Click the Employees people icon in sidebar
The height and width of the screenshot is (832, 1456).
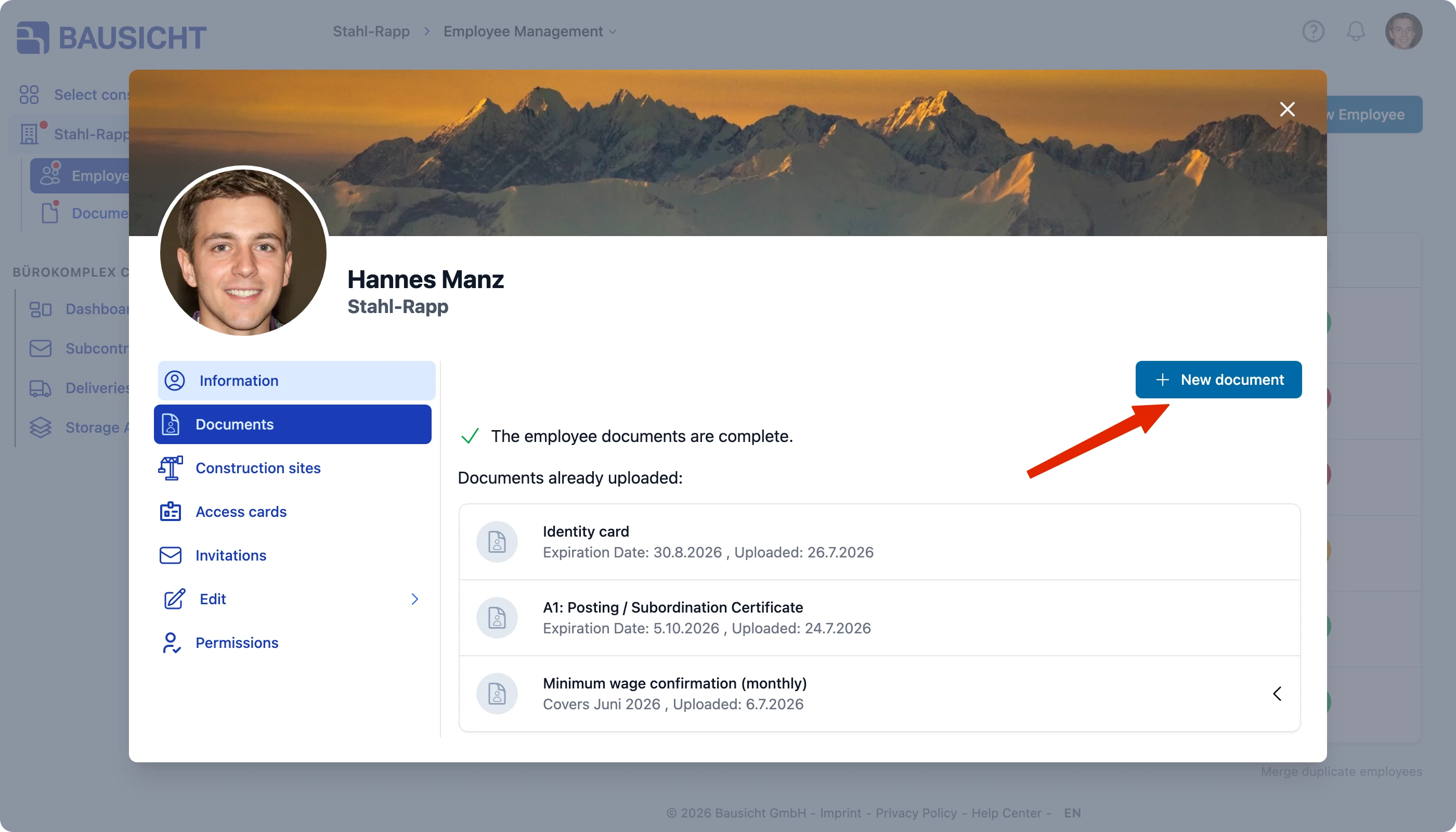pos(50,175)
